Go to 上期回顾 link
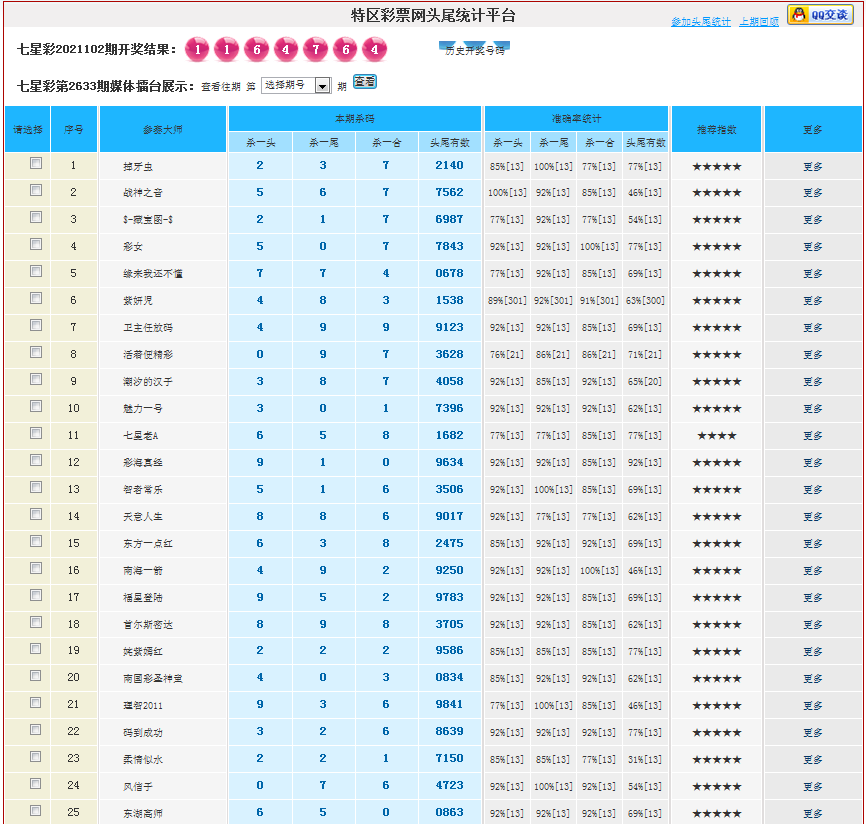 (759, 22)
